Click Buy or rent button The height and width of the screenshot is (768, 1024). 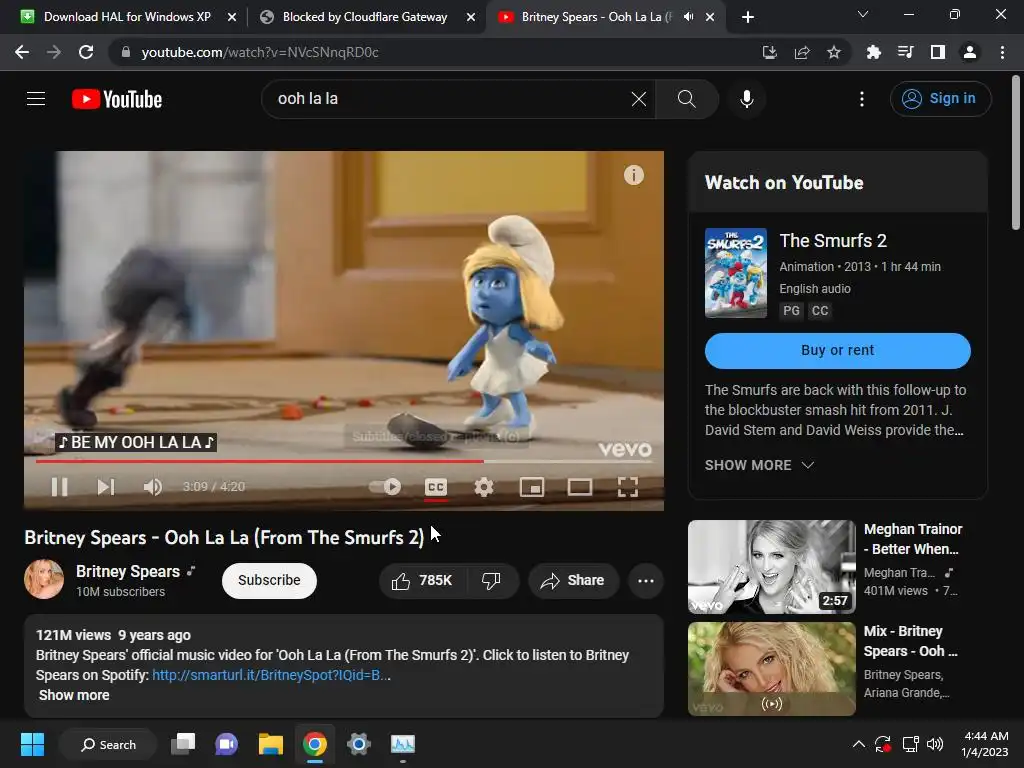point(837,350)
